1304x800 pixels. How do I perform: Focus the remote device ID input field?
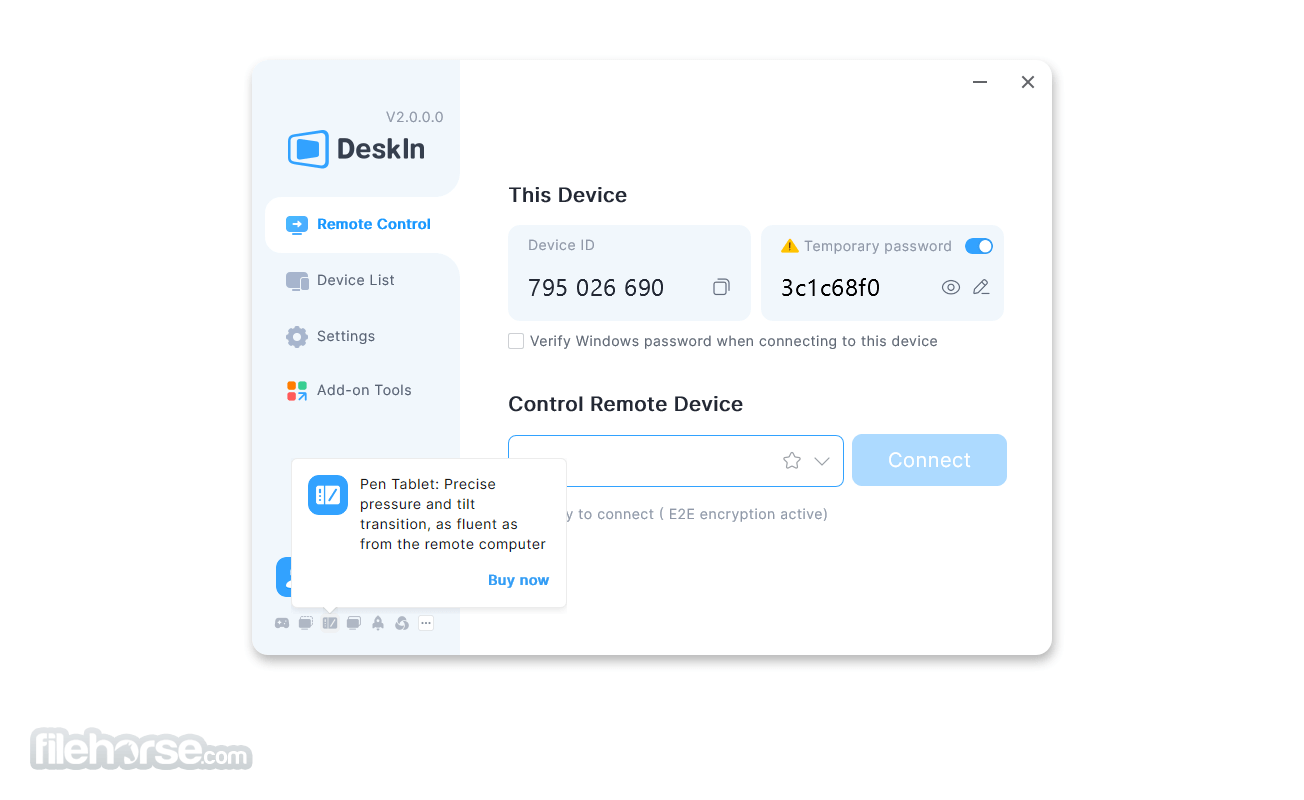pyautogui.click(x=676, y=461)
